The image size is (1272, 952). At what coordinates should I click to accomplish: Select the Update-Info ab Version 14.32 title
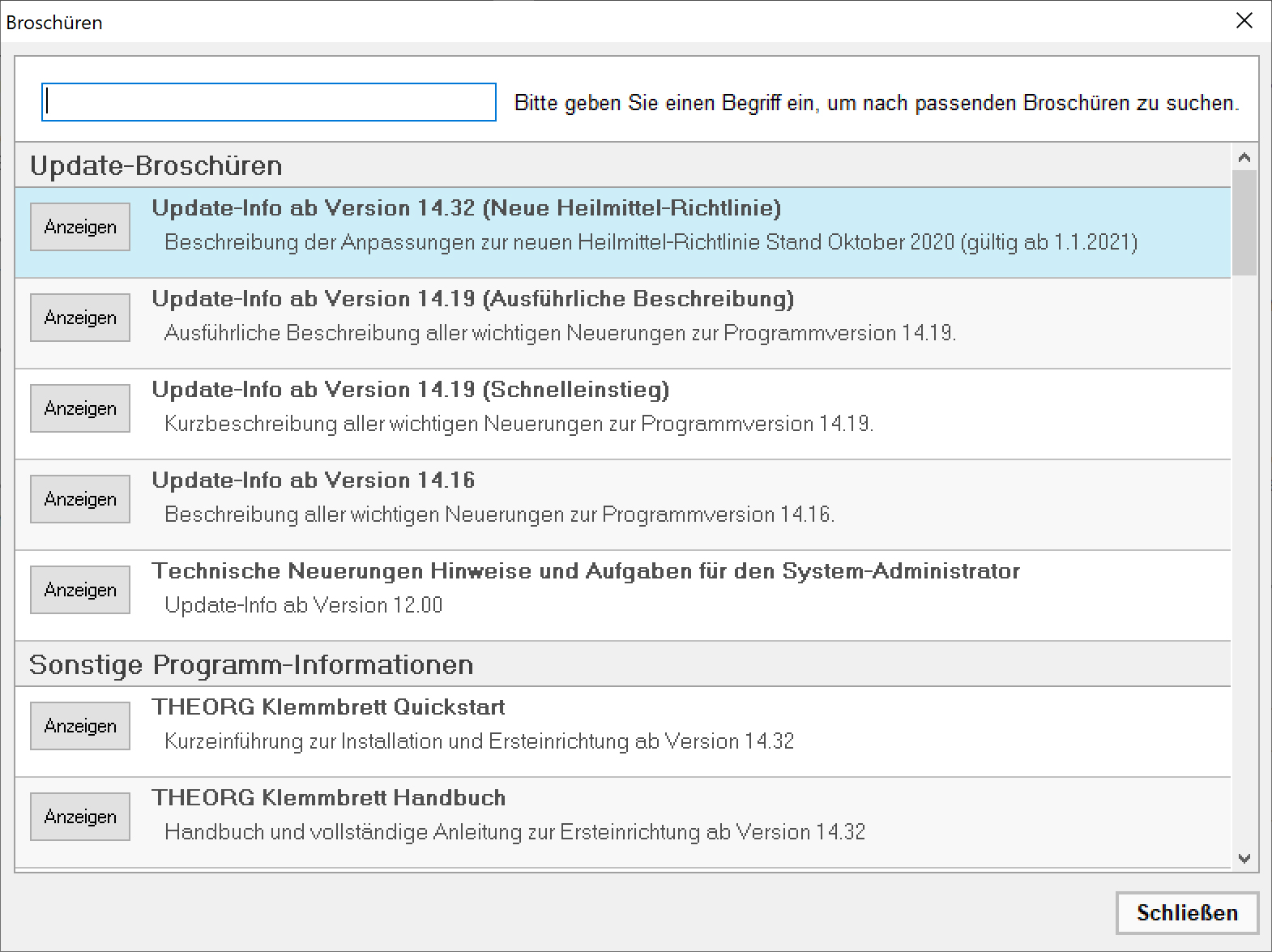pos(466,208)
